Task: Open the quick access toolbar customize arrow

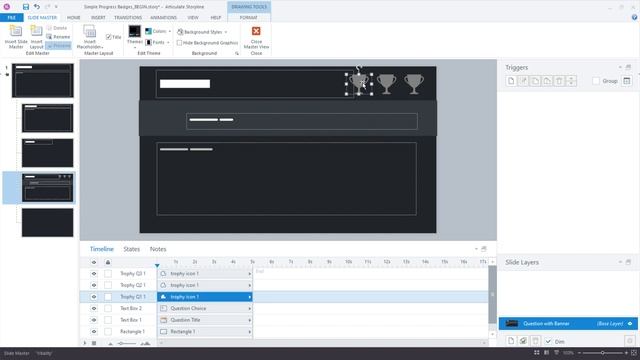Action: [56, 7]
